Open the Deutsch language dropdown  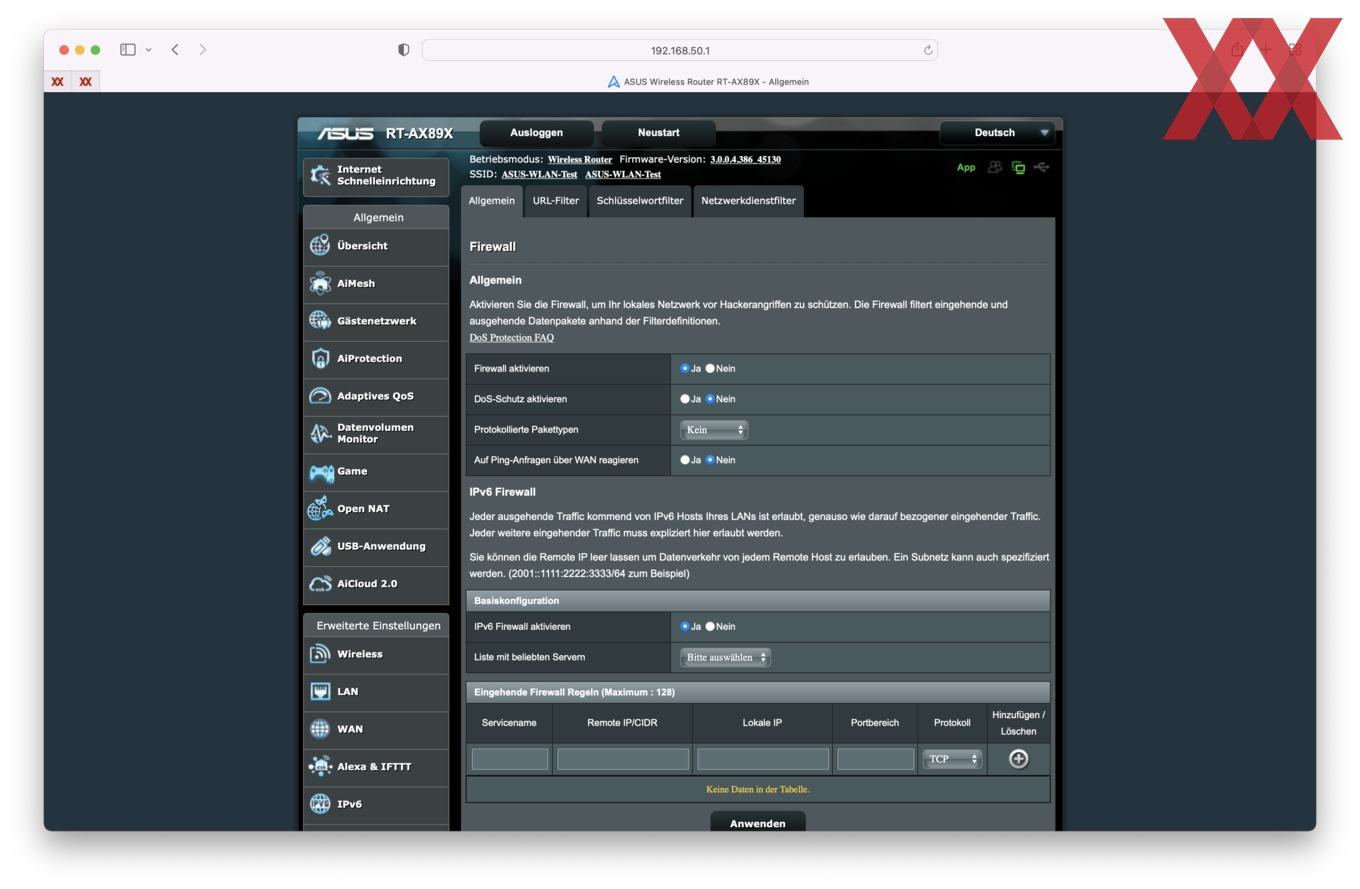click(996, 133)
